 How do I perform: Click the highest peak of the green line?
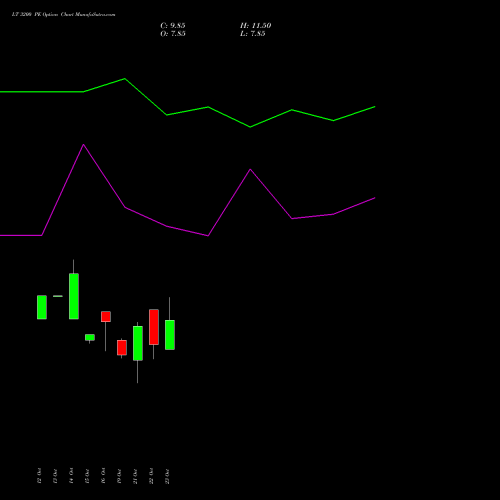(x=125, y=79)
